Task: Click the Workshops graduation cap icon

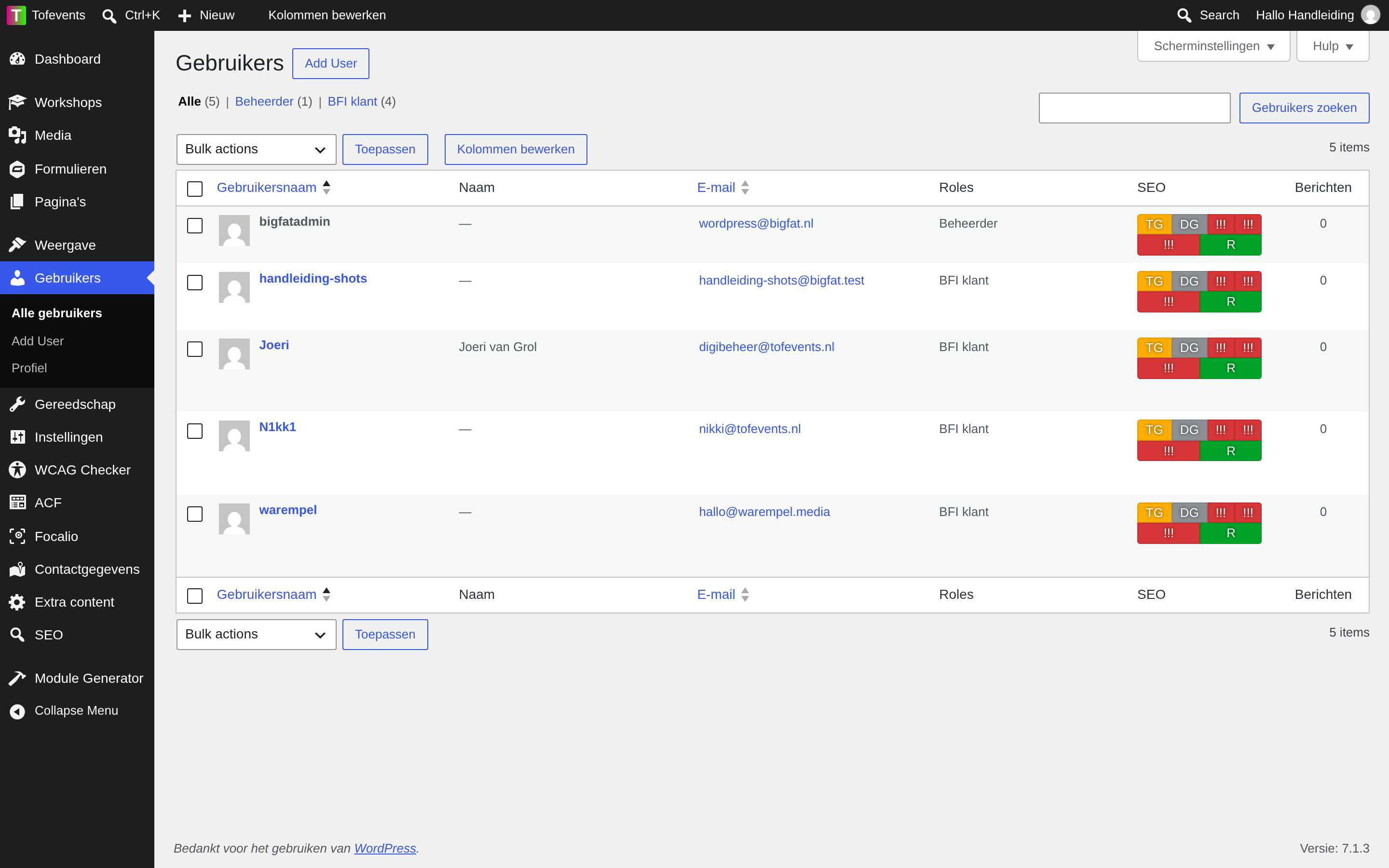Action: 17,102
